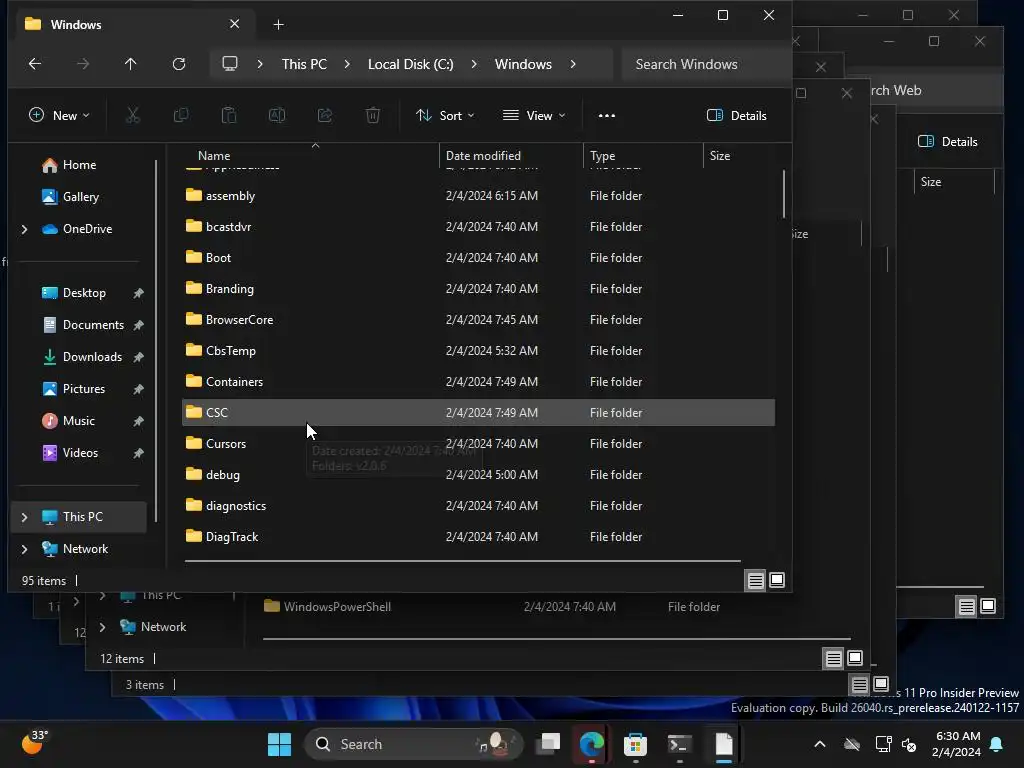Open Downloads in quick access
Viewport: 1024px width, 768px height.
[x=92, y=357]
